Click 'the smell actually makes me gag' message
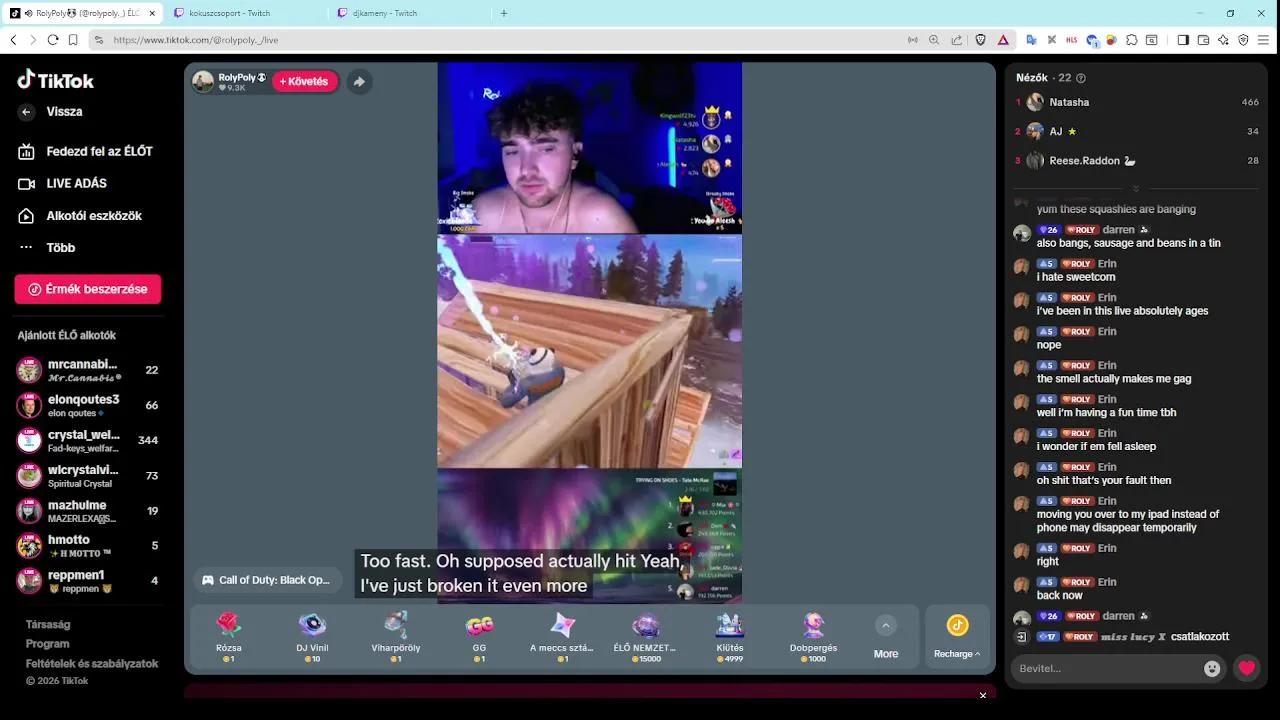 tap(1114, 379)
